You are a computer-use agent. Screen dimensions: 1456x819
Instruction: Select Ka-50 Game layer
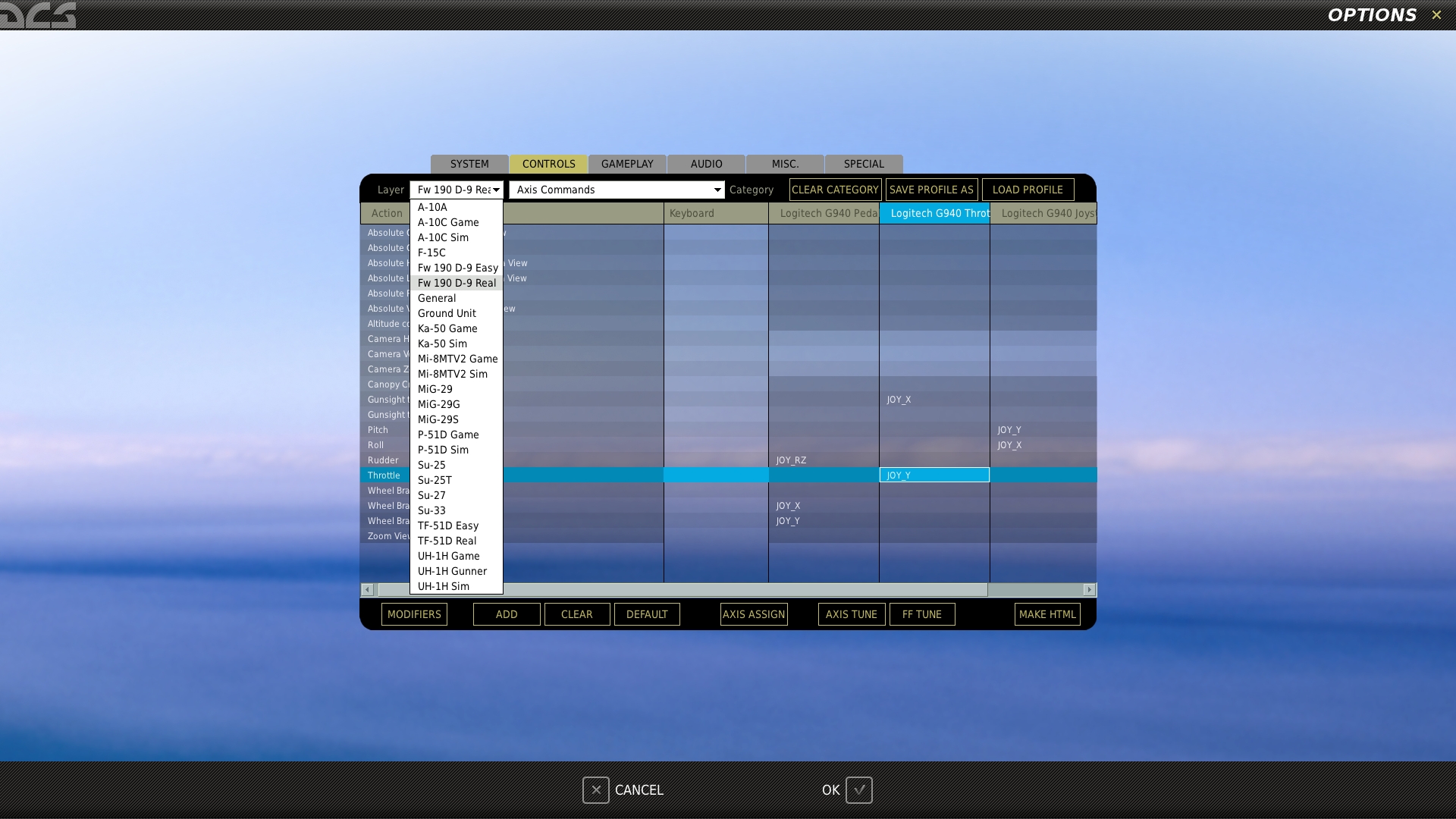(x=457, y=328)
